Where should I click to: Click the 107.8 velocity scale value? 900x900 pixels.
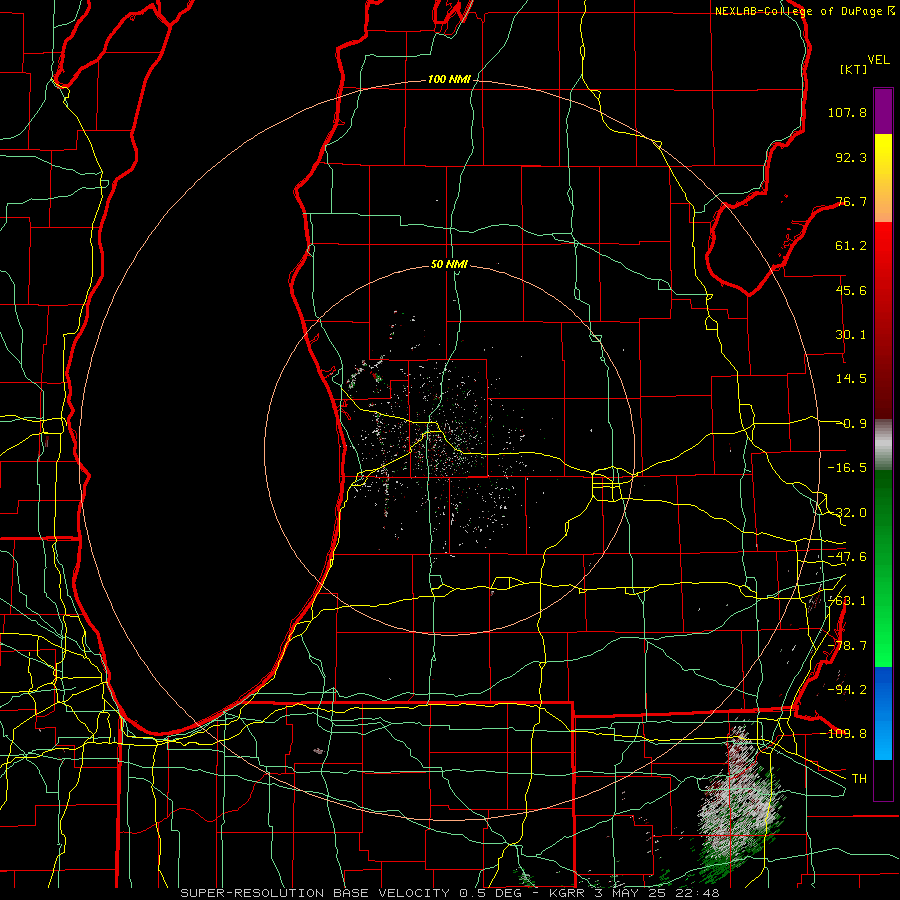tap(847, 112)
